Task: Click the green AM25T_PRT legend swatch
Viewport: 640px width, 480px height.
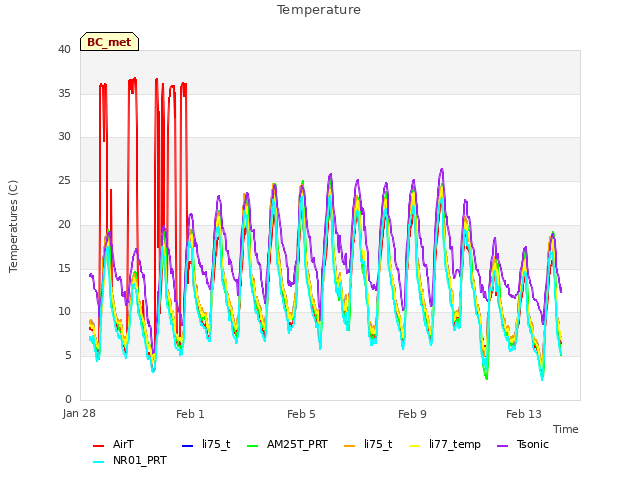Action: [x=253, y=445]
